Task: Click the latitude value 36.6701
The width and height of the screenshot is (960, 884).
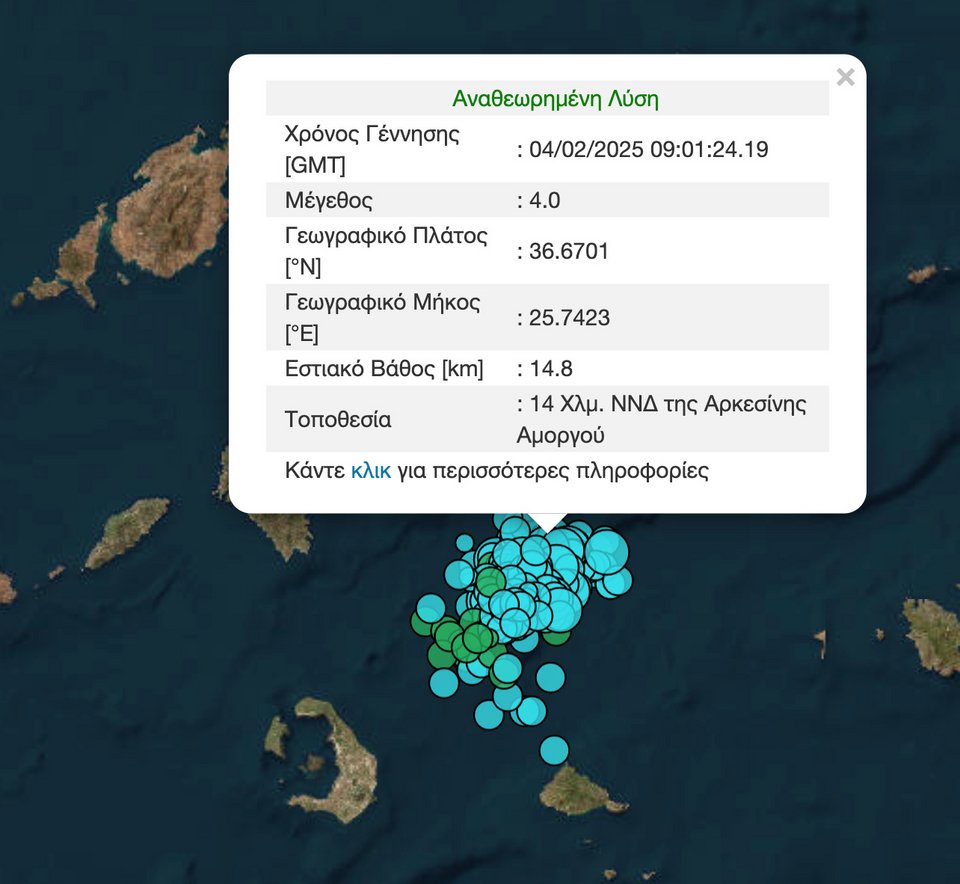Action: tap(568, 251)
